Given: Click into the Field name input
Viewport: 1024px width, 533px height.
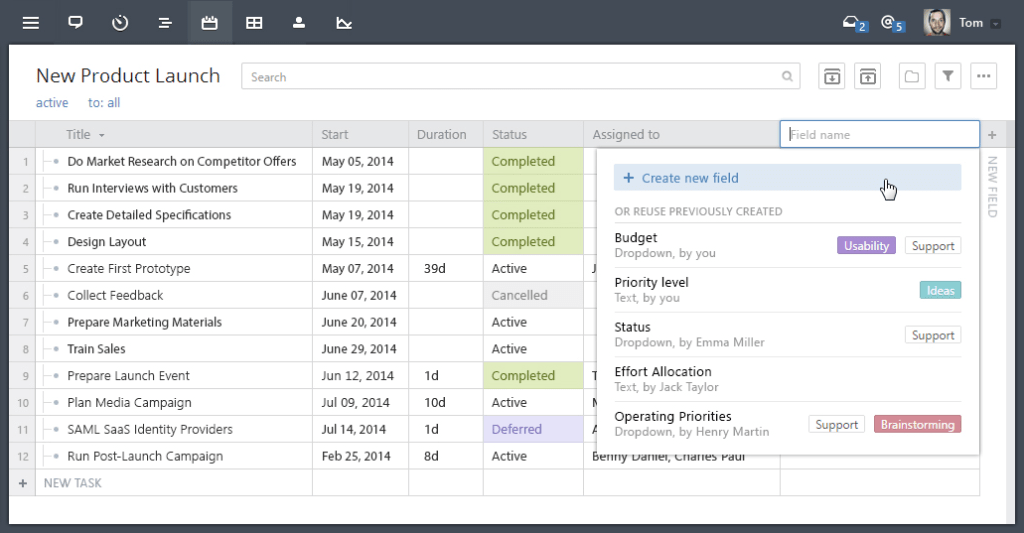Looking at the screenshot, I should (x=879, y=135).
